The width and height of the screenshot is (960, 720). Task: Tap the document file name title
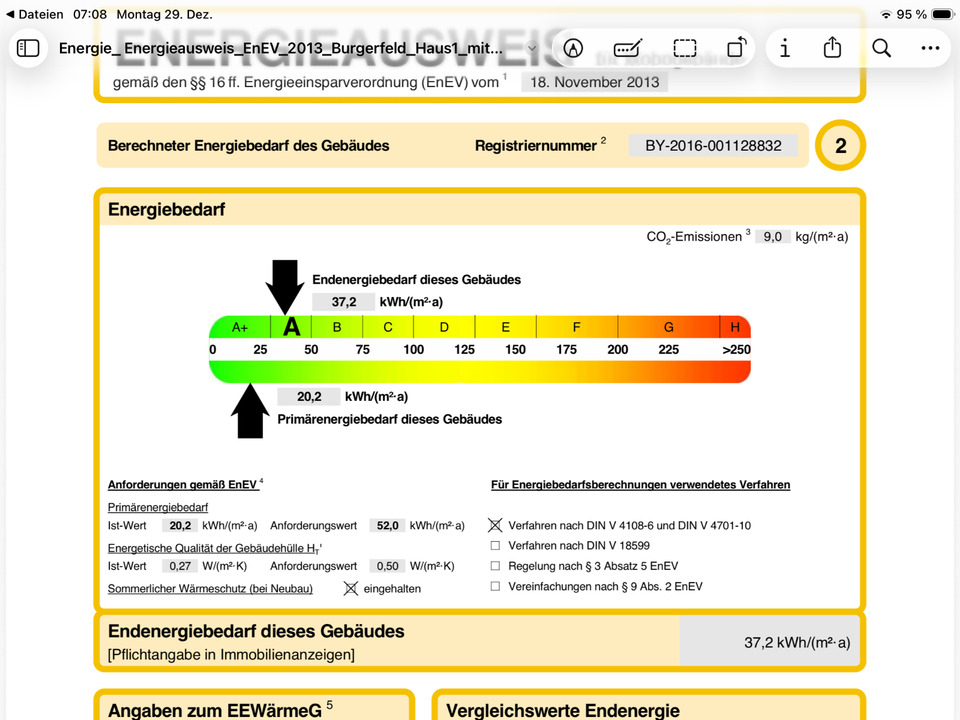(x=290, y=48)
